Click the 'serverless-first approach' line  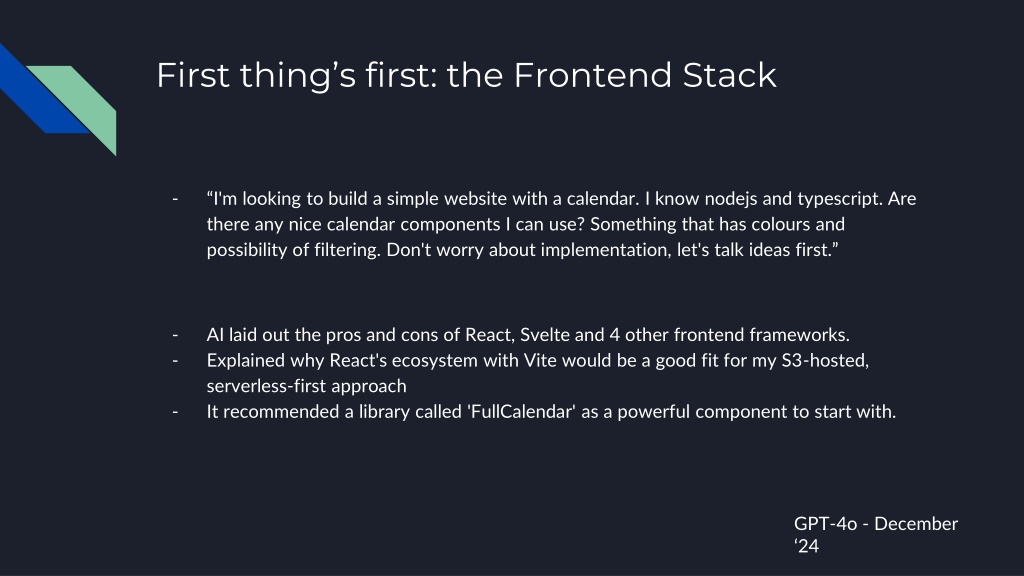[306, 386]
